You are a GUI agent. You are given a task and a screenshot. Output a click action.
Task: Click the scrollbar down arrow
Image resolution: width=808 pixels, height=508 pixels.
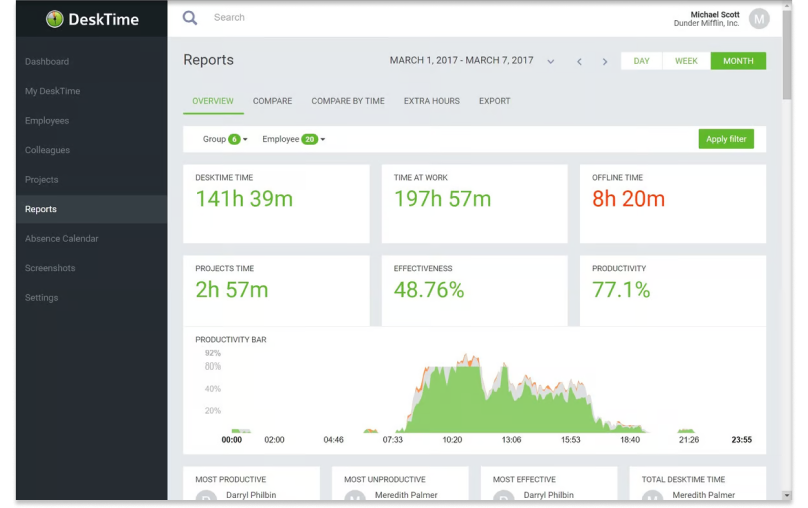pos(786,495)
